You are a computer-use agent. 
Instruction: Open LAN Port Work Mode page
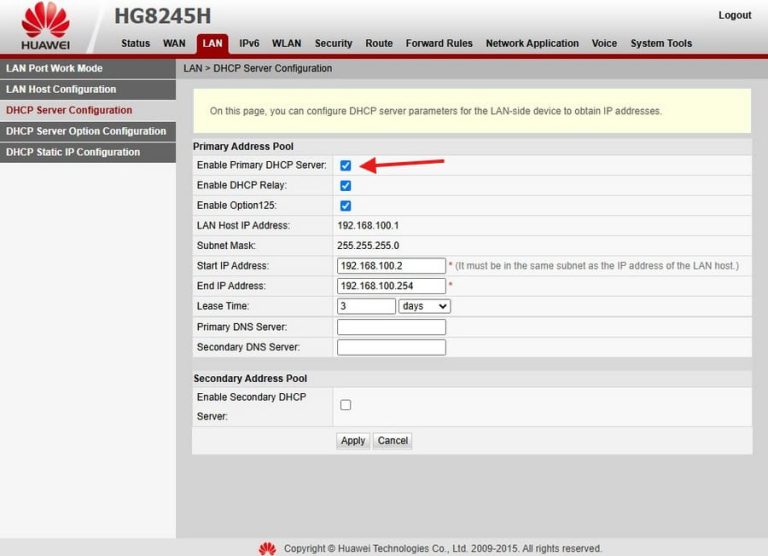(x=54, y=69)
